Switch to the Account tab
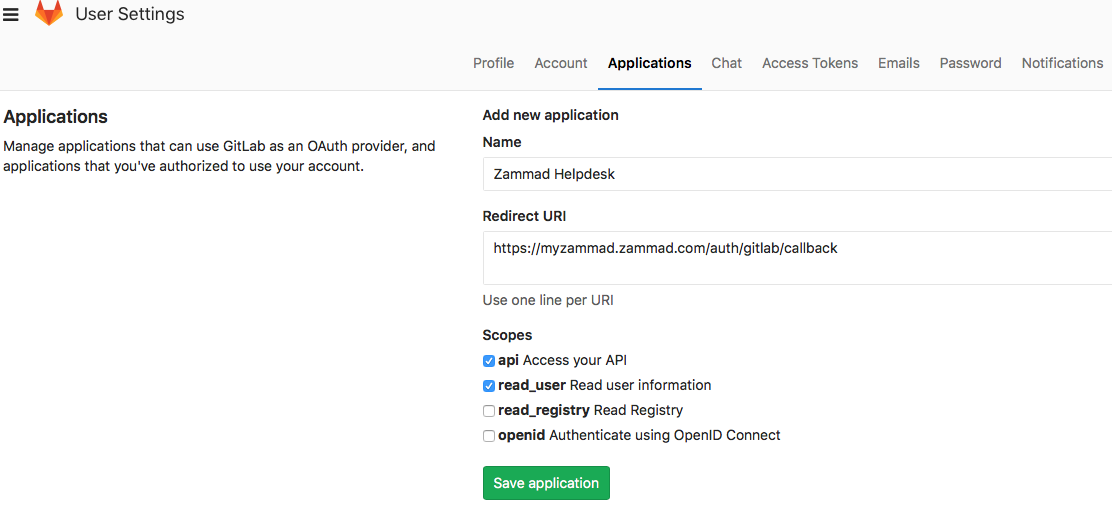 click(561, 63)
